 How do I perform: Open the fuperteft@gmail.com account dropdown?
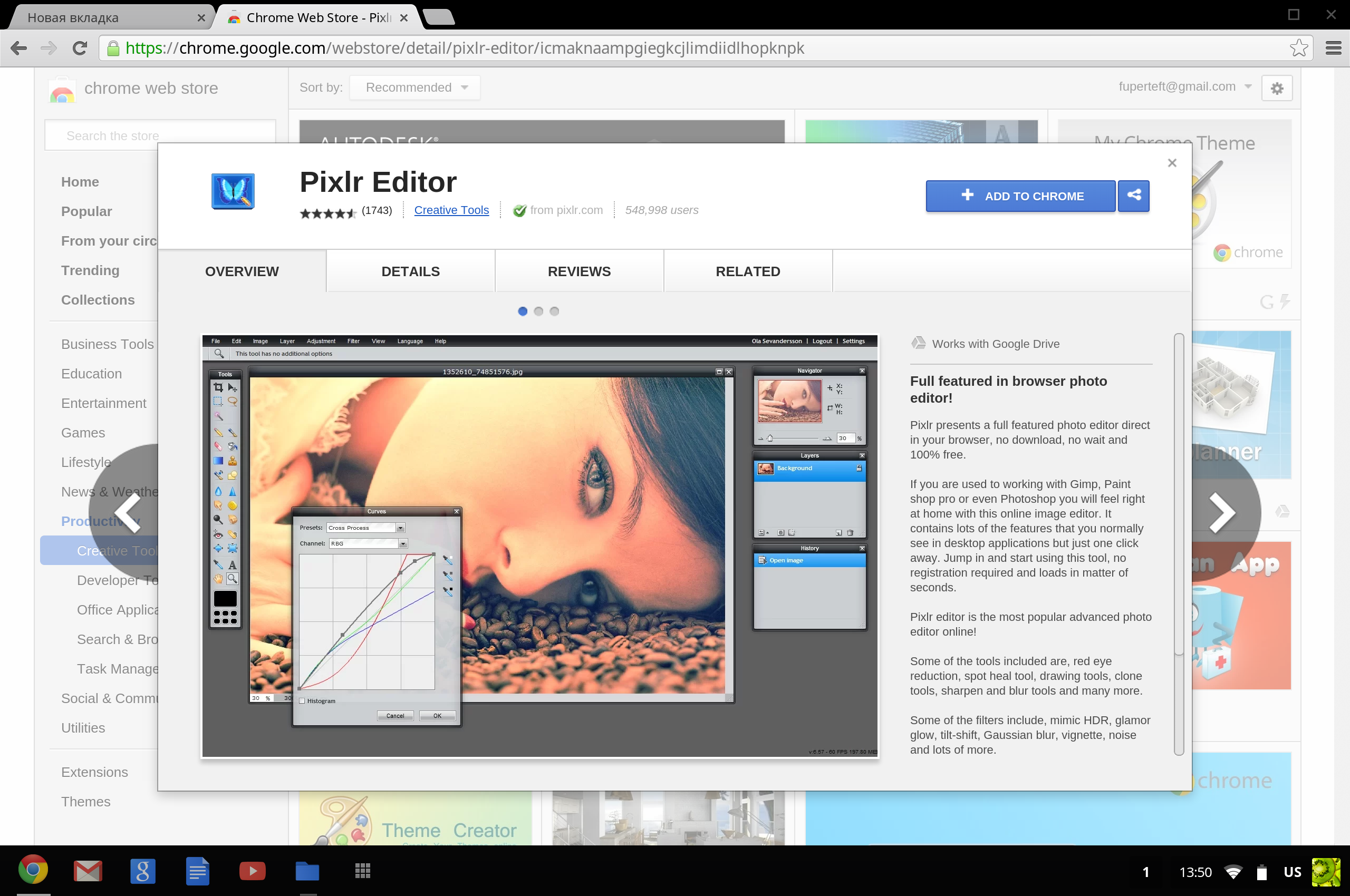[x=1185, y=87]
